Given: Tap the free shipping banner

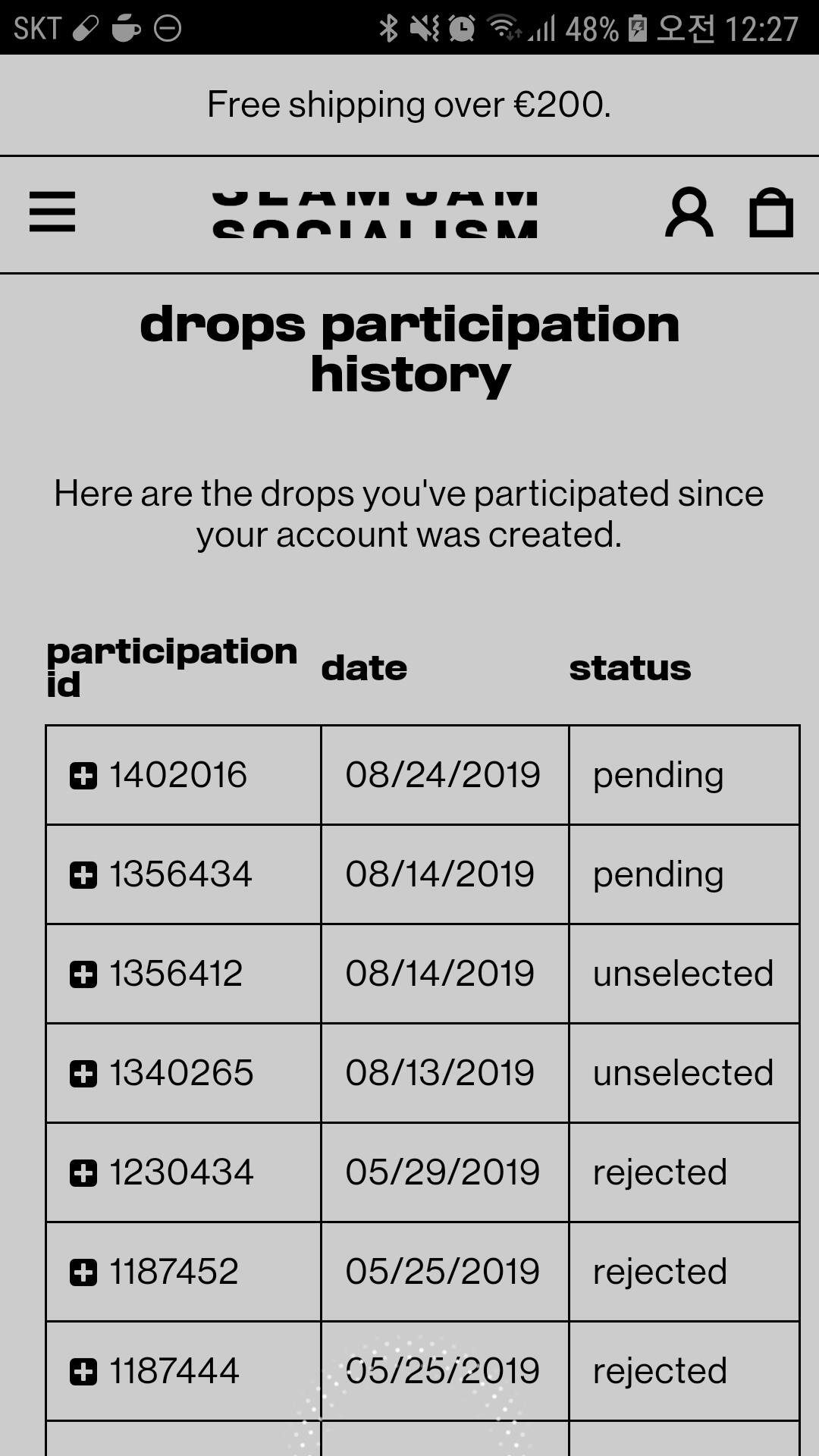Looking at the screenshot, I should [x=409, y=105].
